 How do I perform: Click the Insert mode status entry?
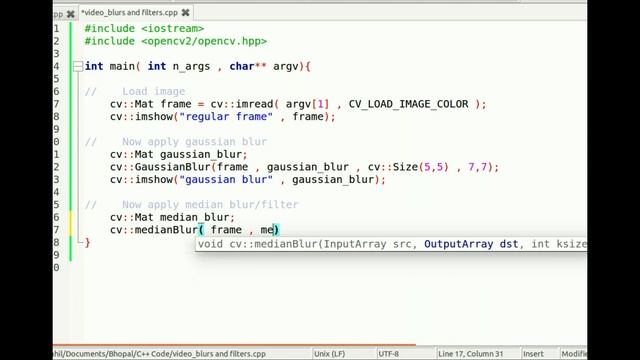point(533,354)
